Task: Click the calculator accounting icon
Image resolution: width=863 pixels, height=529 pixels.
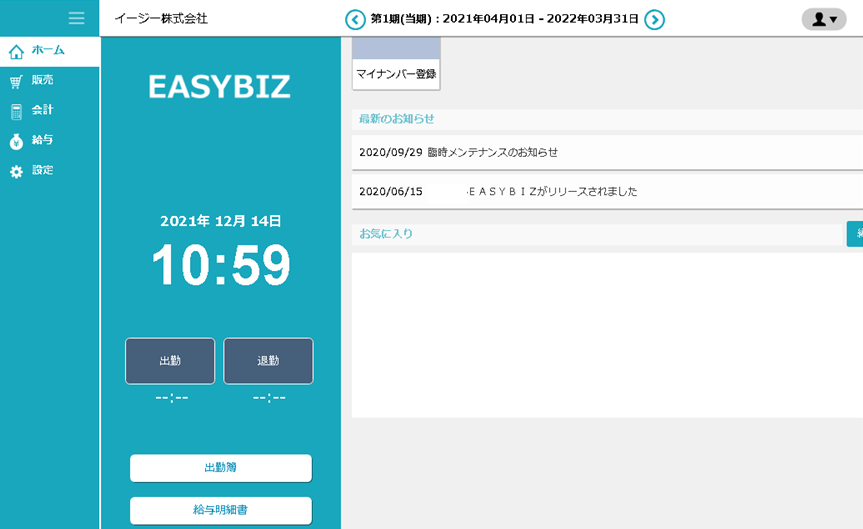Action: click(16, 112)
